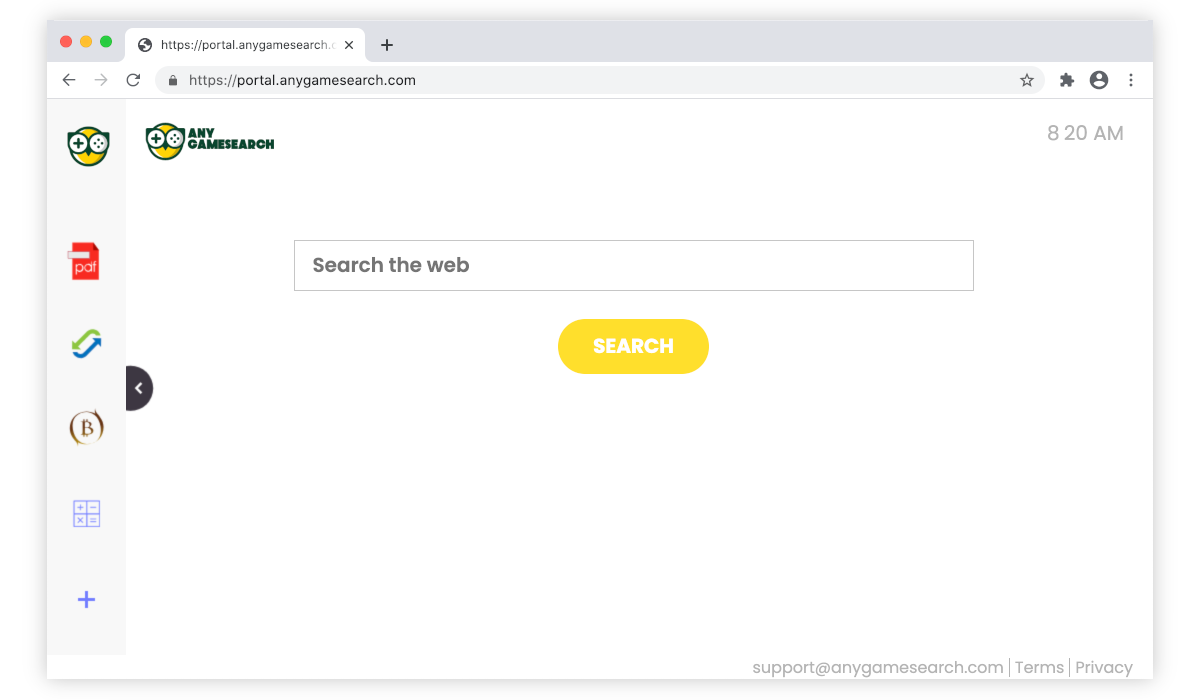Click the SEARCH button
1200x700 pixels.
pos(633,346)
